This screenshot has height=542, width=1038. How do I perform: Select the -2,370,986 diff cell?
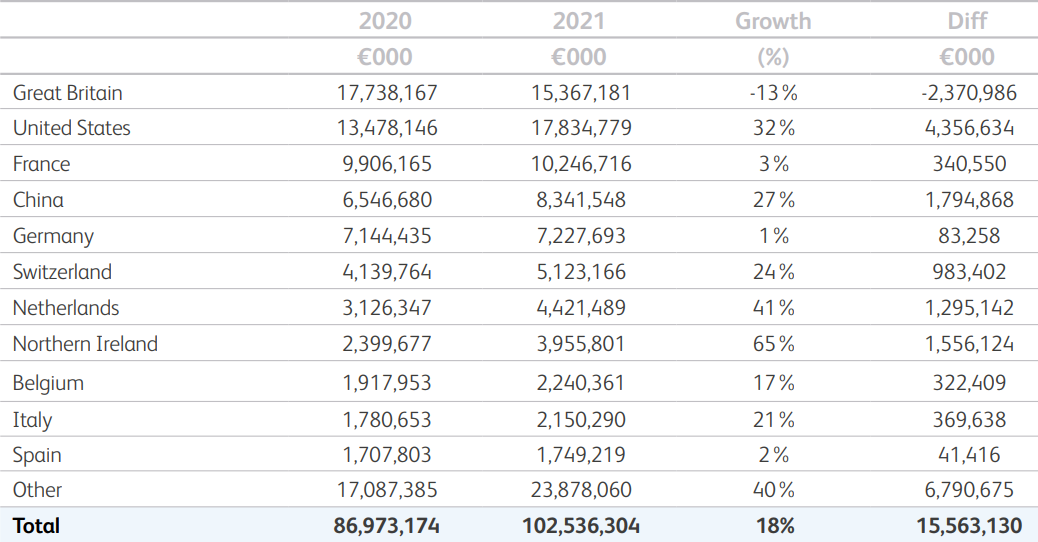coord(968,93)
